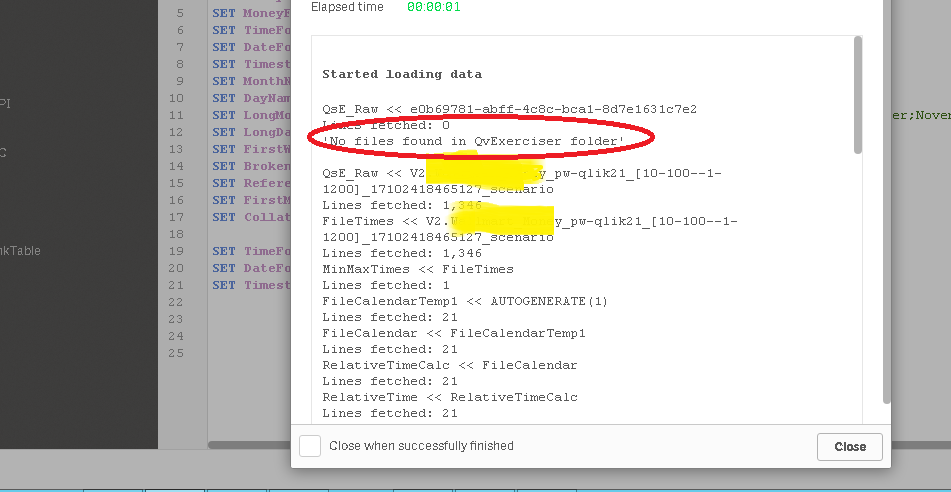The width and height of the screenshot is (951, 492).
Task: Click 'FileCalendar << FileCalendarTemp1' log line
Action: [x=454, y=333]
